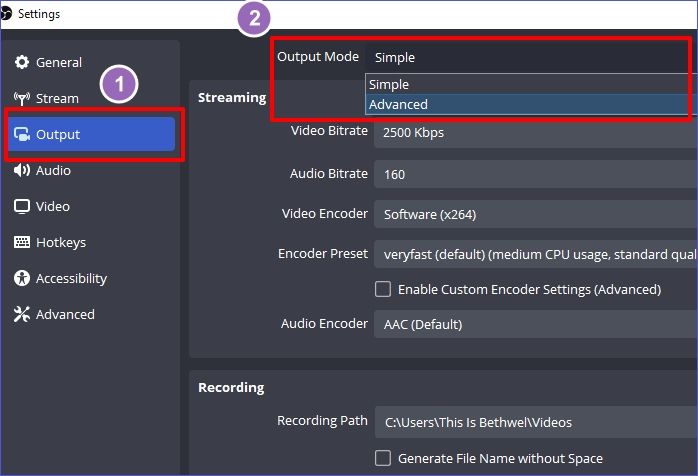
Task: Open the Encoder Preset dropdown
Action: (536, 254)
